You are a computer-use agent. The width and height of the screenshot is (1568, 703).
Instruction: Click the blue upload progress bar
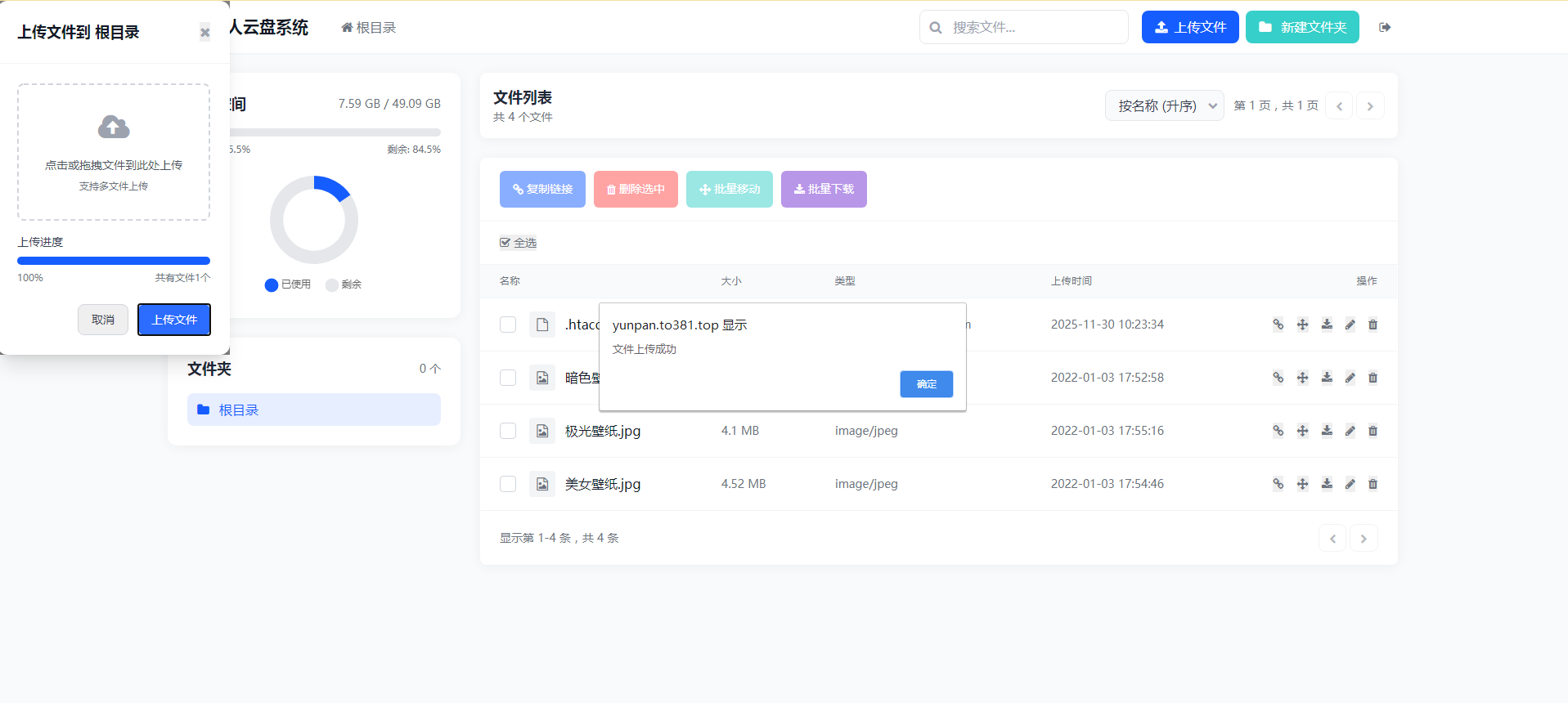tap(114, 261)
